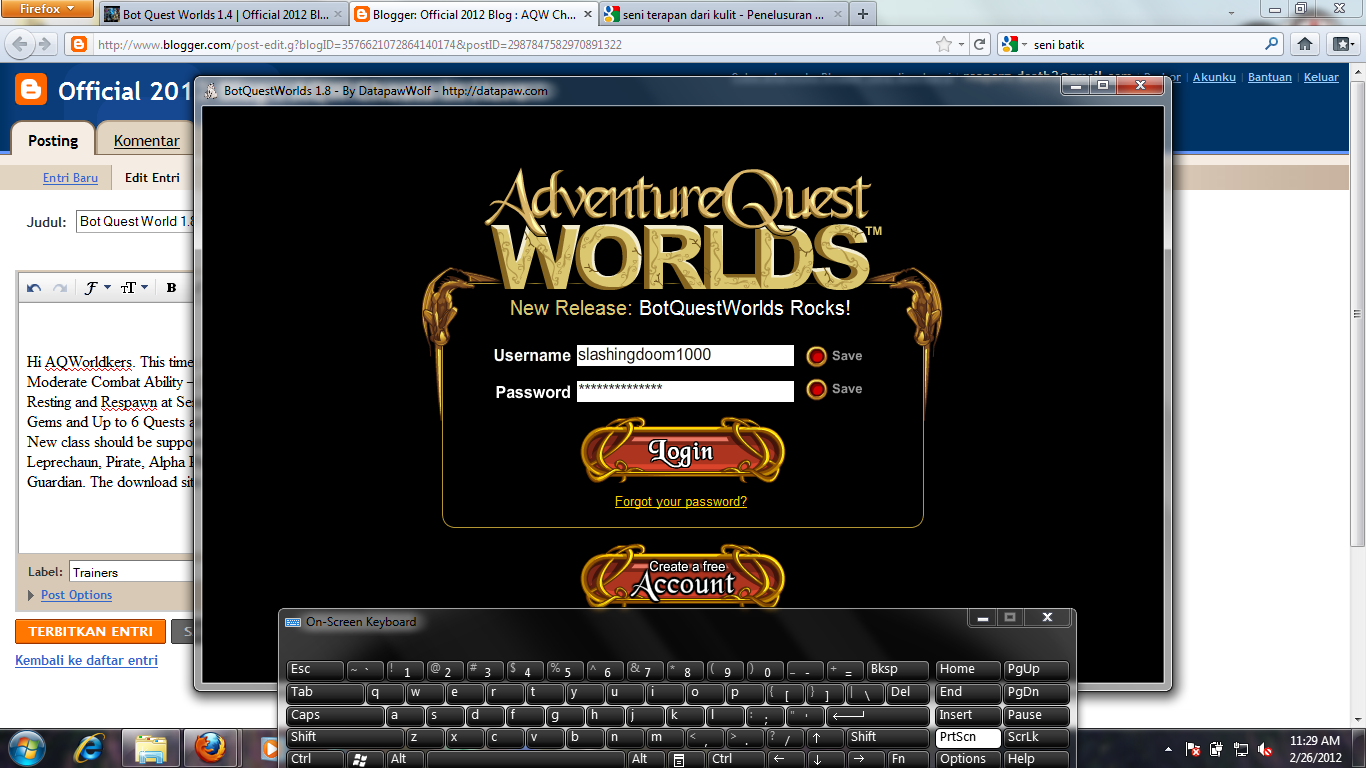Open a new Firefox tab
This screenshot has height=768, width=1366.
(x=862, y=14)
